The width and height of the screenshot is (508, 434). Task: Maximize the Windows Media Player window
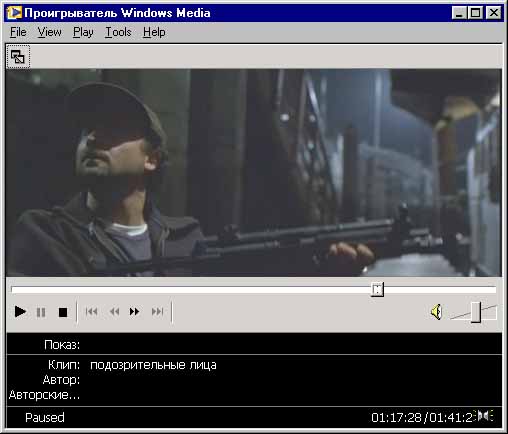[x=475, y=13]
